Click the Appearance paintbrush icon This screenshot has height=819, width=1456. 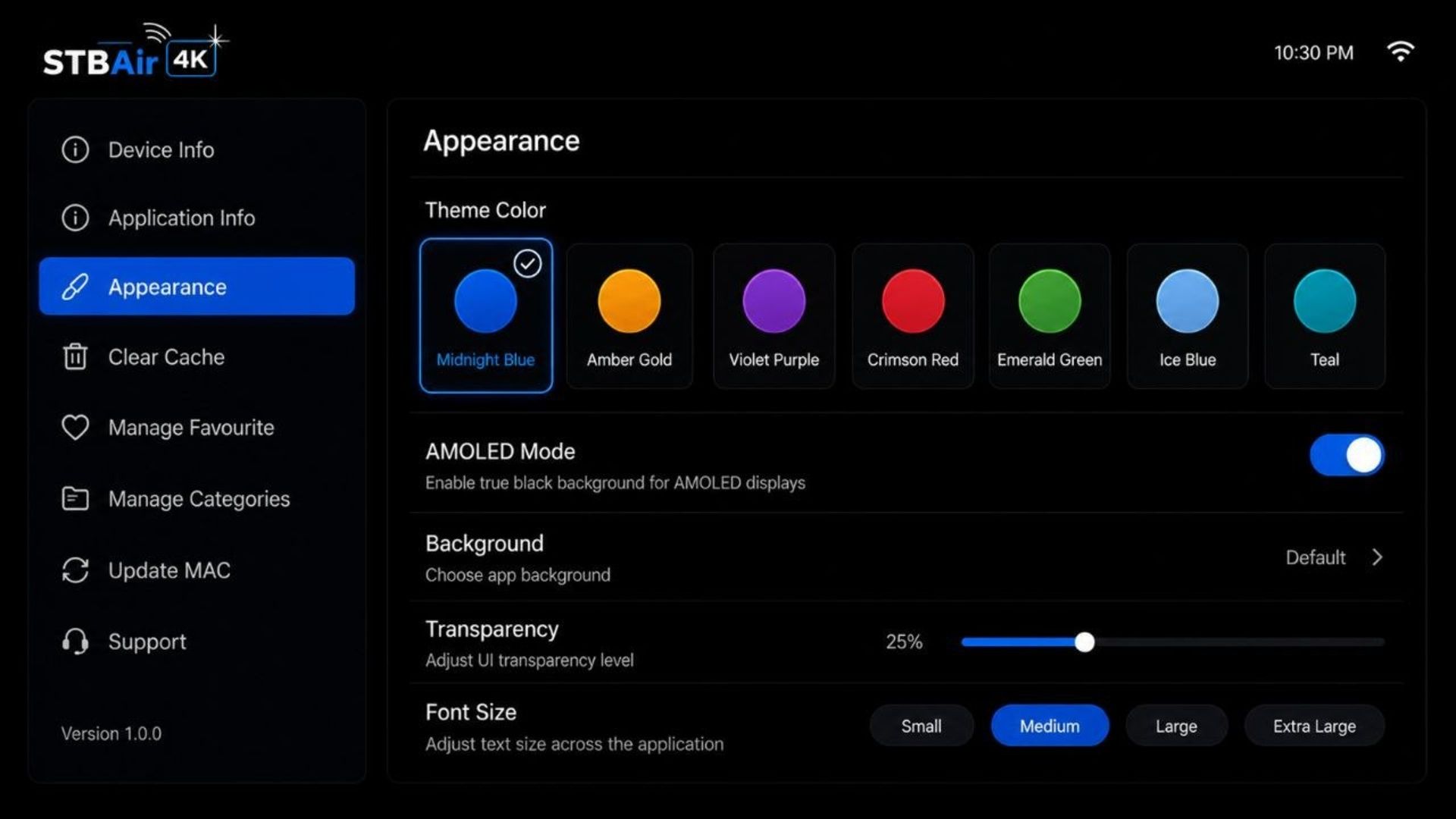point(75,287)
